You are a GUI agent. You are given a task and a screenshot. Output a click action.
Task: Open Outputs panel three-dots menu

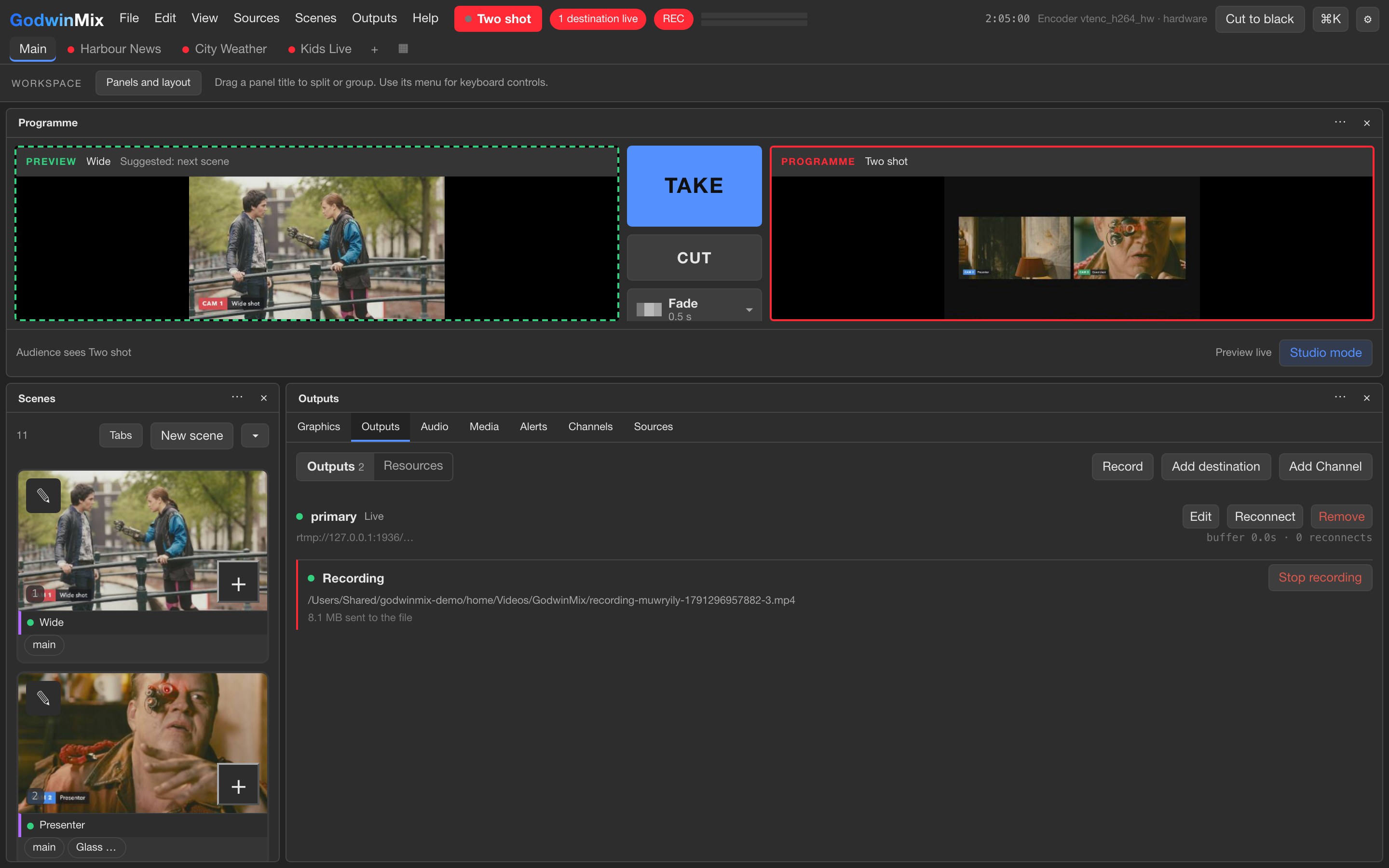(x=1340, y=397)
